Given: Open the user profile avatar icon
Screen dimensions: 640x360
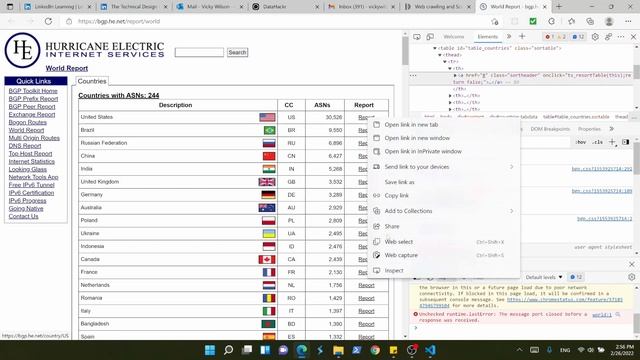Looking at the screenshot, I should pos(609,21).
